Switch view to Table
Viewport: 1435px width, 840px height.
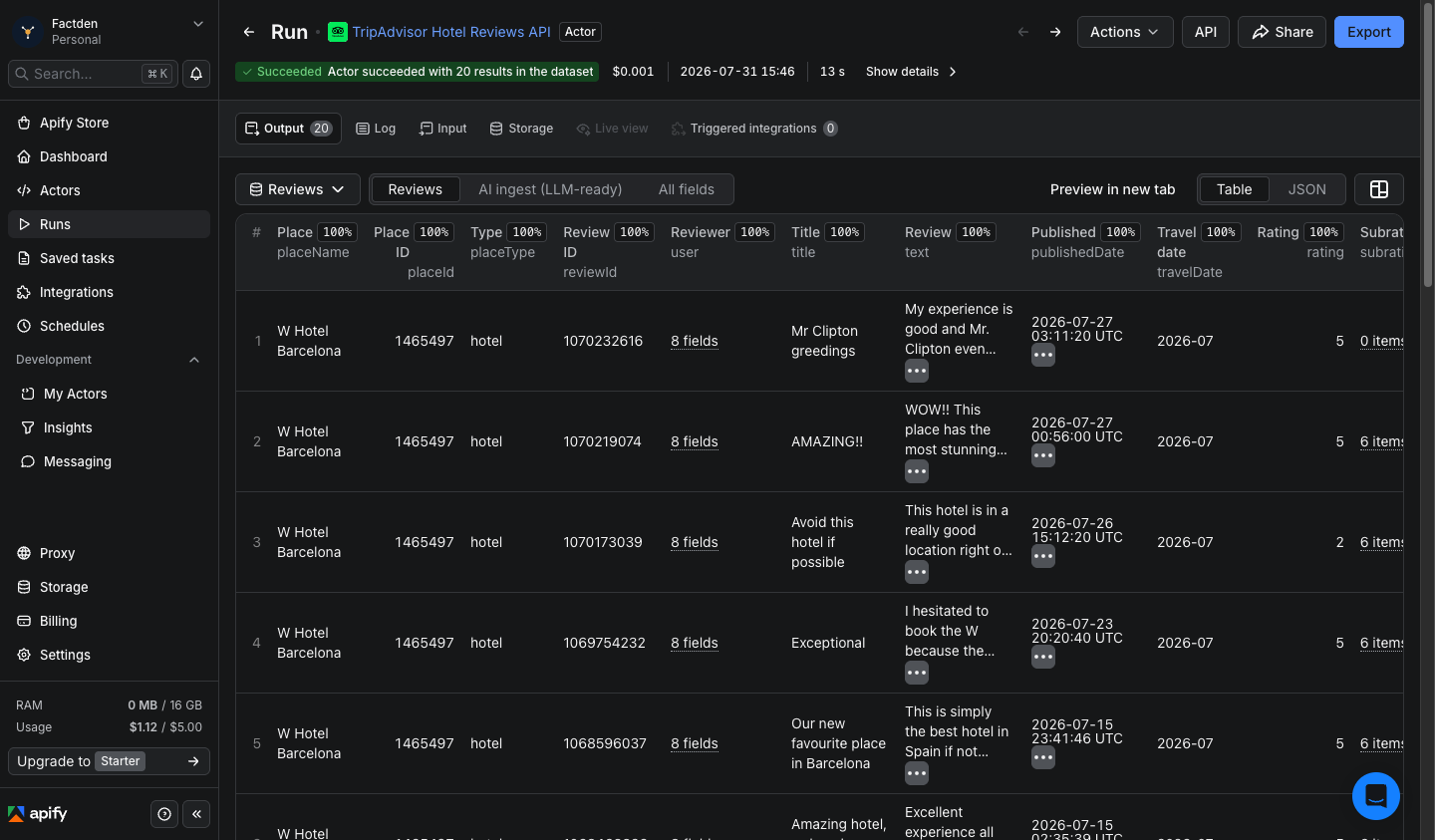tap(1234, 189)
